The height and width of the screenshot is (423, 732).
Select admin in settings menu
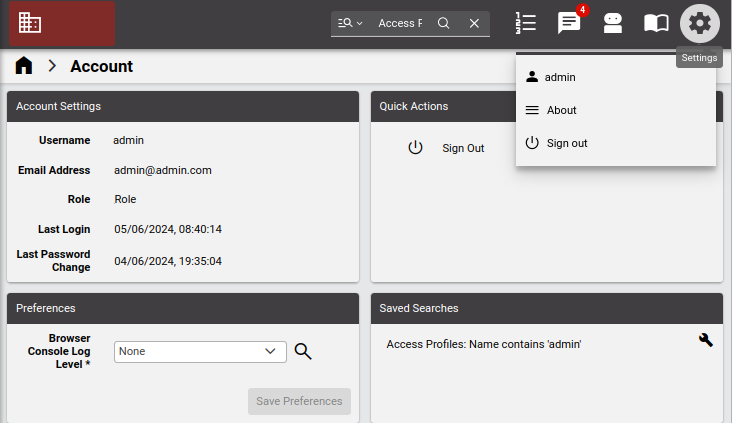point(559,77)
